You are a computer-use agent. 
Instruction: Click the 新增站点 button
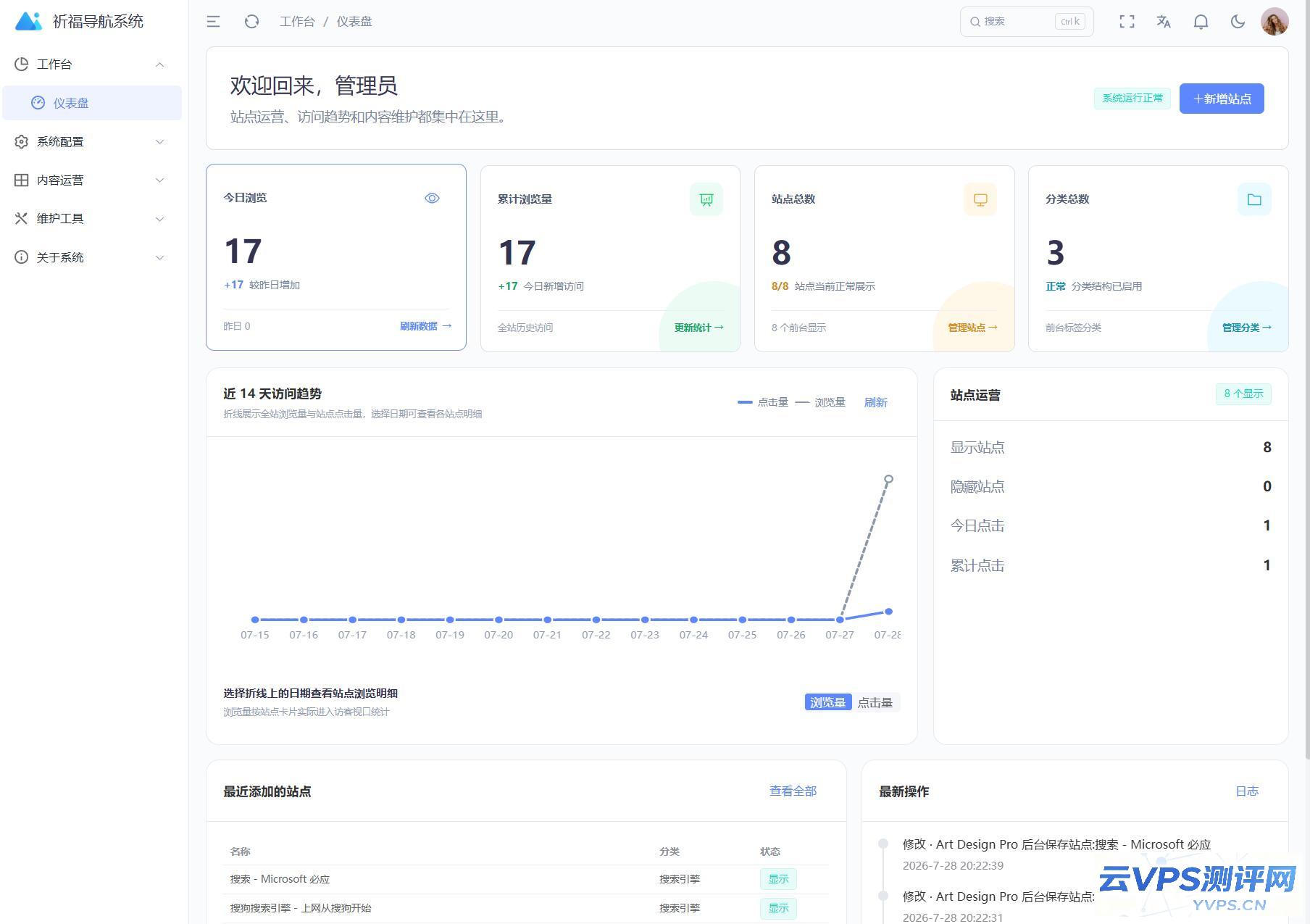point(1222,99)
